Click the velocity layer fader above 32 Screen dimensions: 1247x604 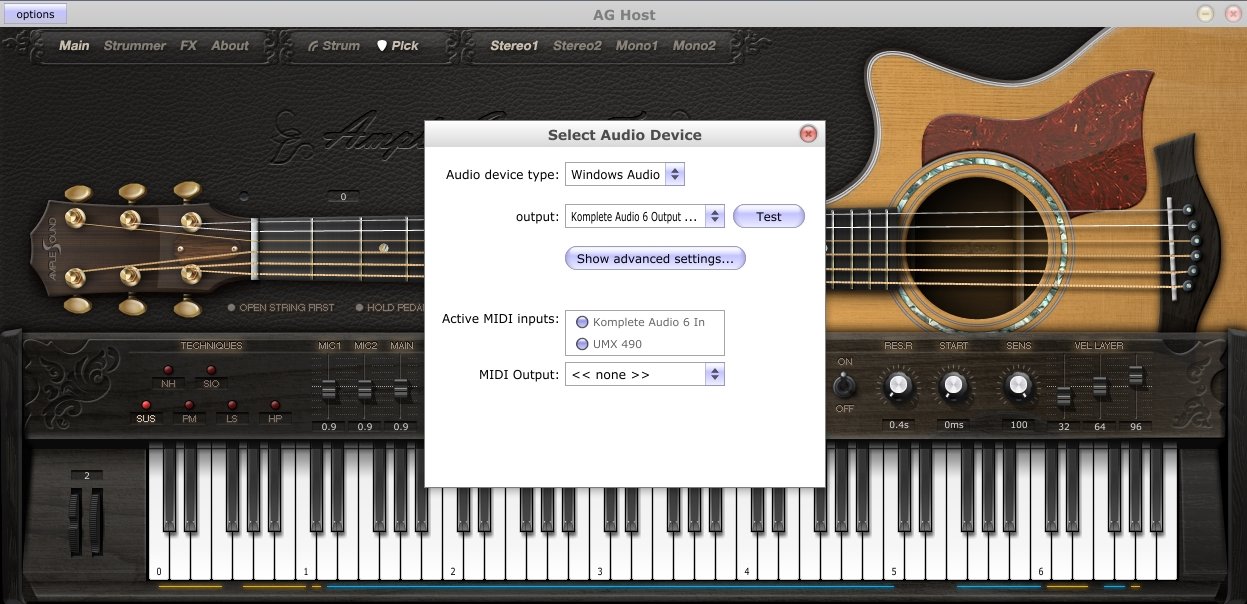(x=1064, y=399)
